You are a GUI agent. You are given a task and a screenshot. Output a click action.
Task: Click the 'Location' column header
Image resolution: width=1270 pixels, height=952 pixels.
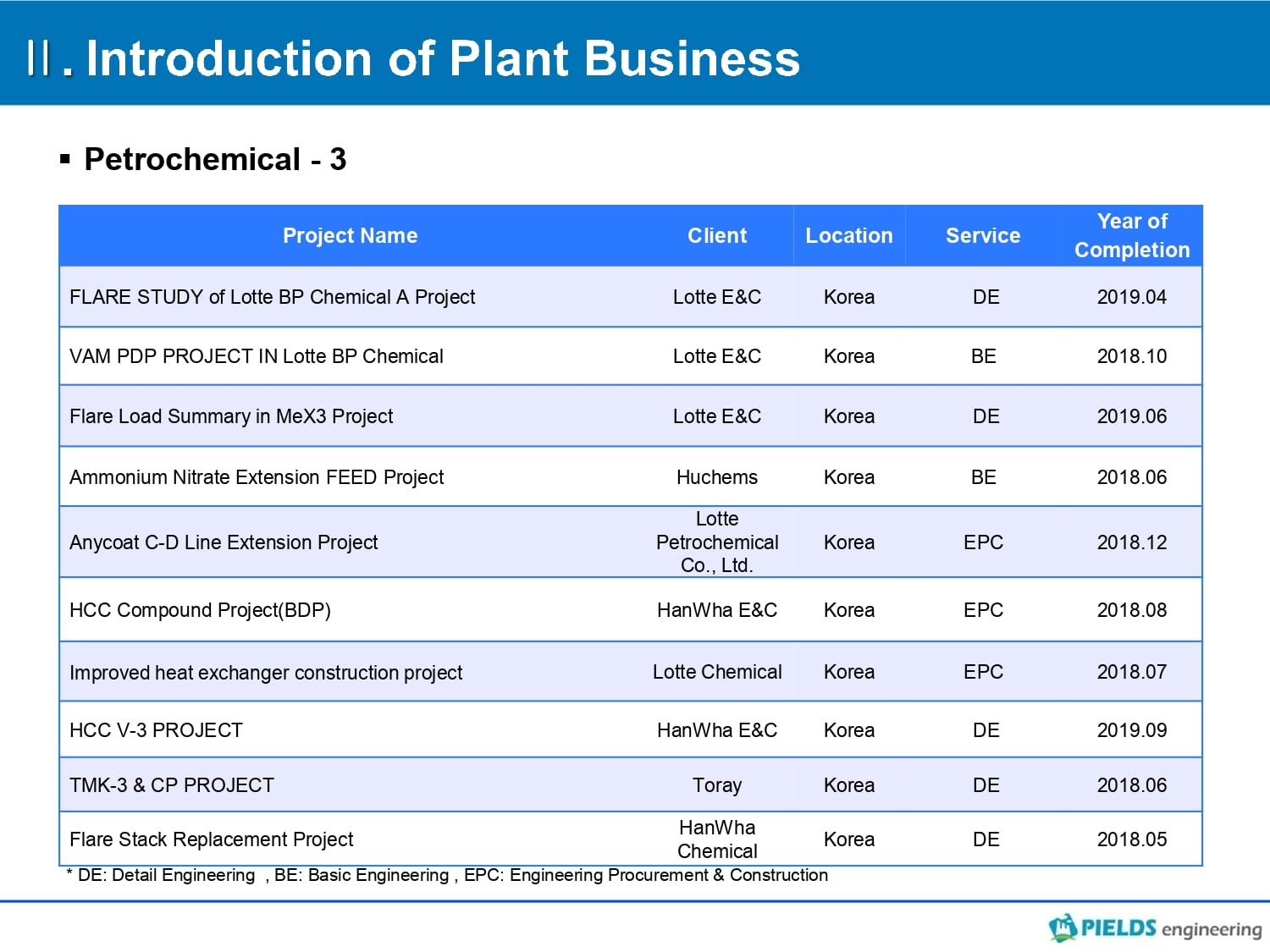click(849, 235)
